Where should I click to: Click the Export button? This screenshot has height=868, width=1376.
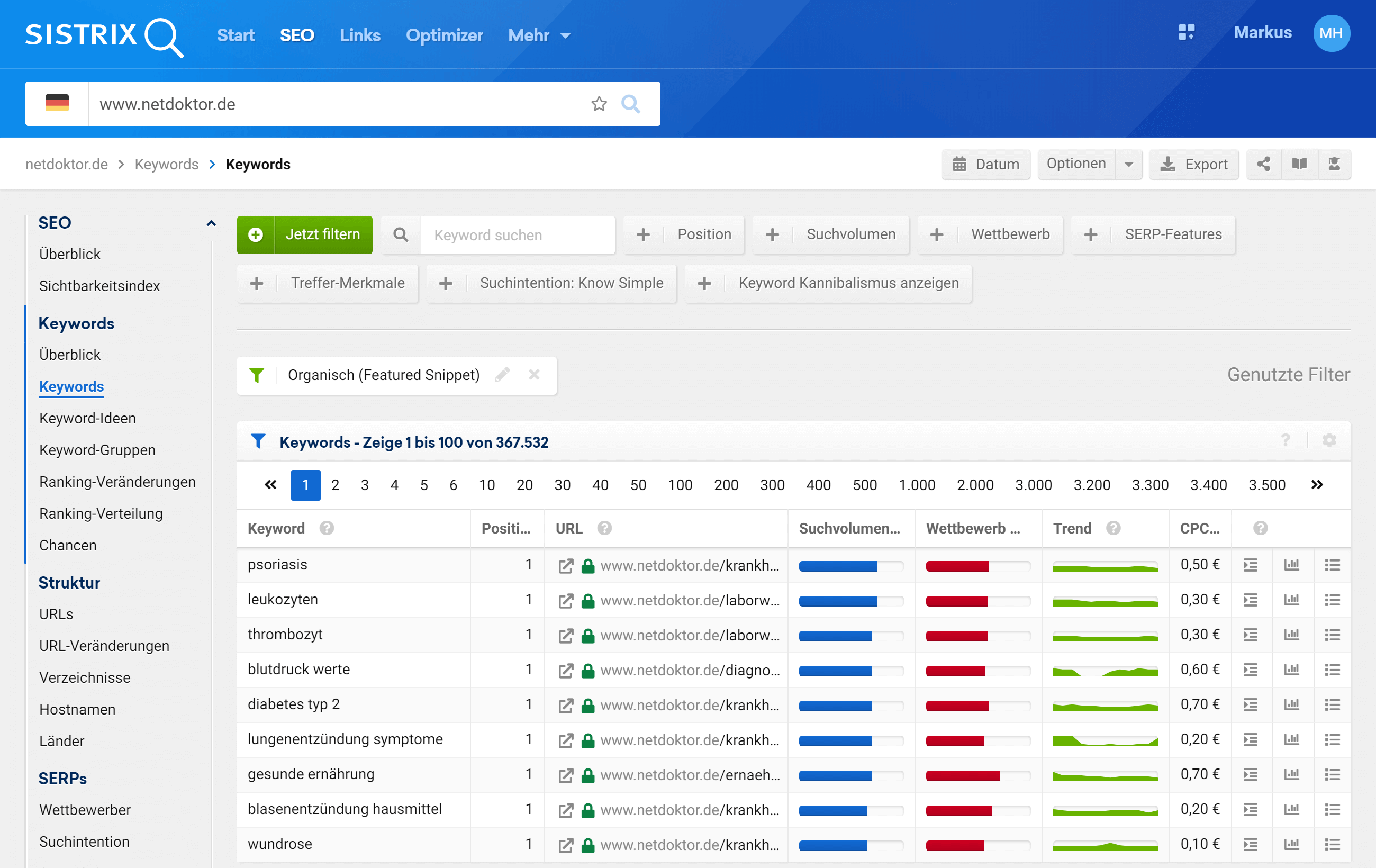click(x=1194, y=165)
